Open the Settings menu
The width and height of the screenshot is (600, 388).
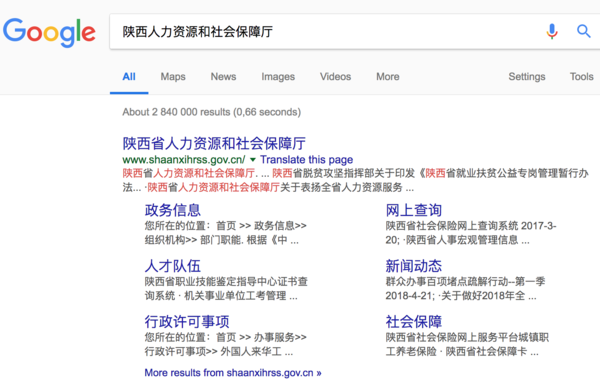527,77
